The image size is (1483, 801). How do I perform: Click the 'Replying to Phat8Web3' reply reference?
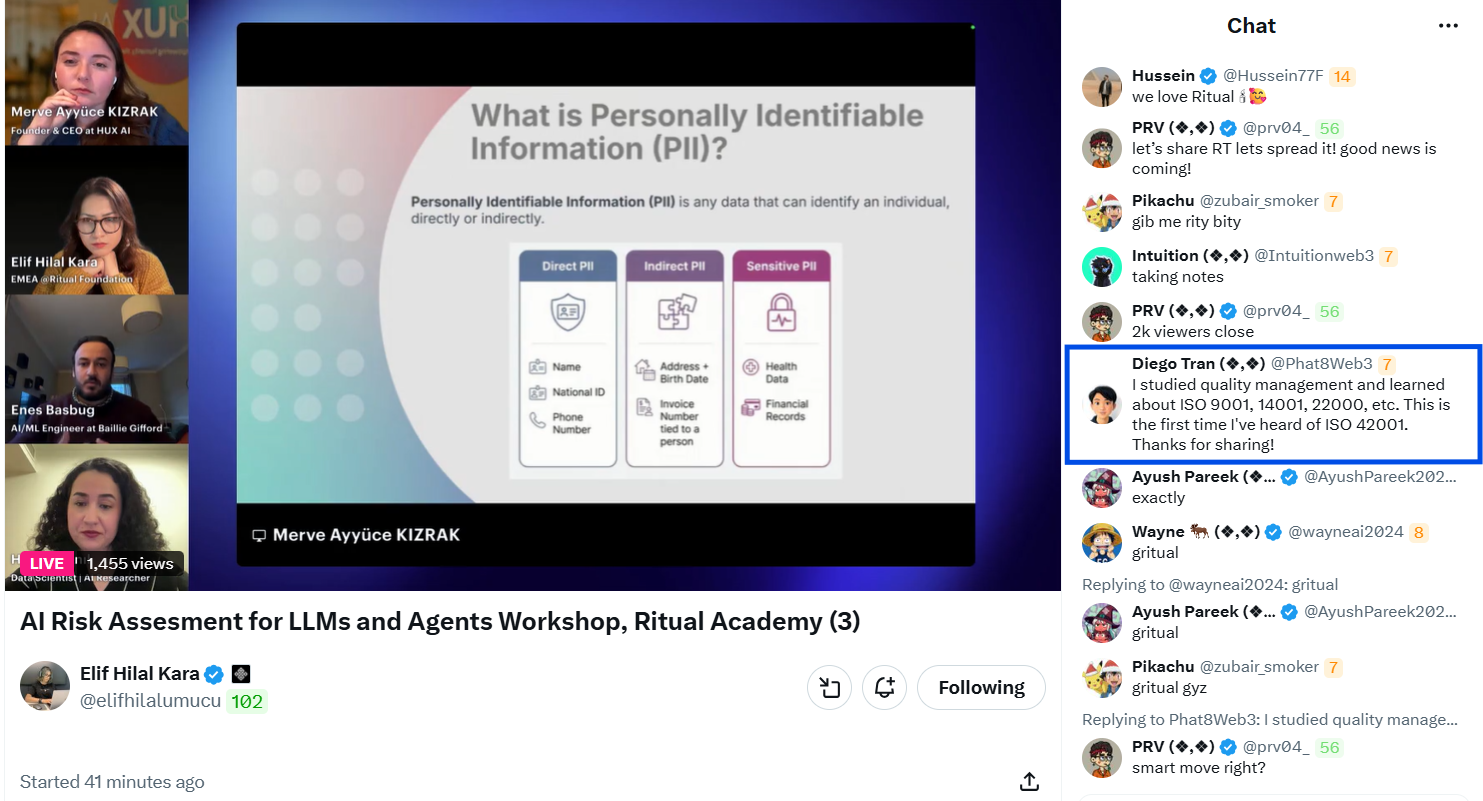coord(1269,720)
